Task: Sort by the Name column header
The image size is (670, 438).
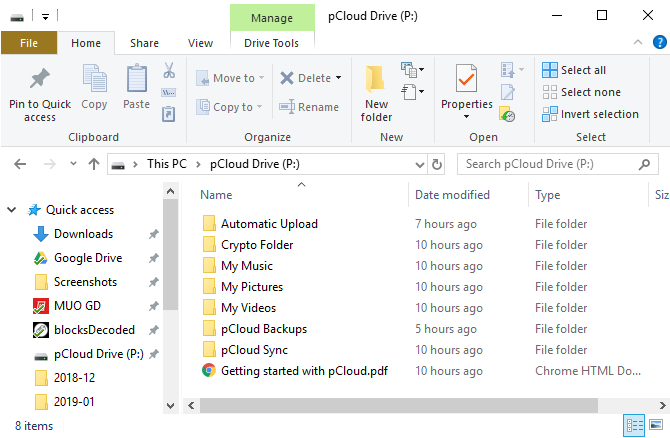Action: pos(216,195)
